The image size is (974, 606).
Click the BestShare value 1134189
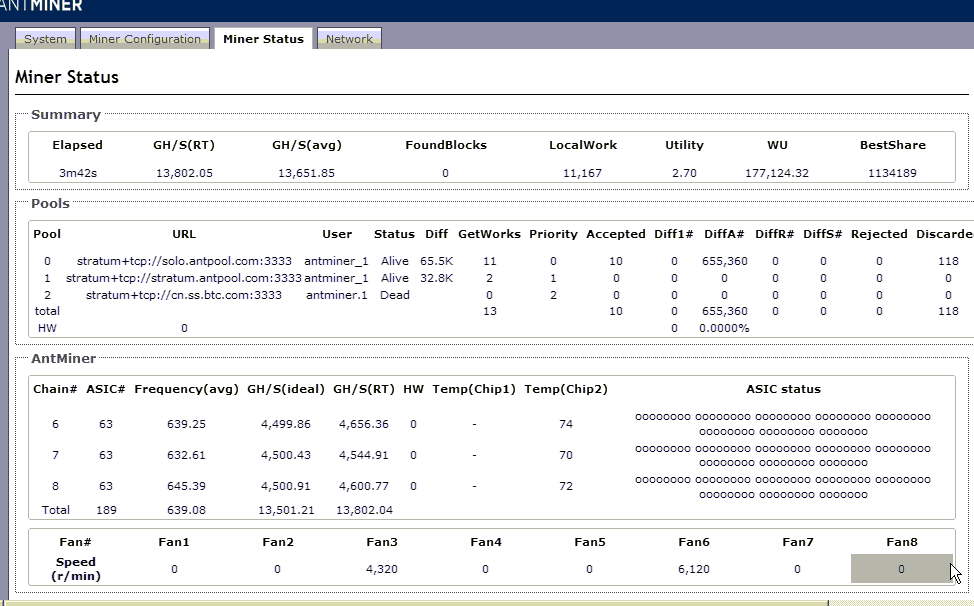point(892,173)
